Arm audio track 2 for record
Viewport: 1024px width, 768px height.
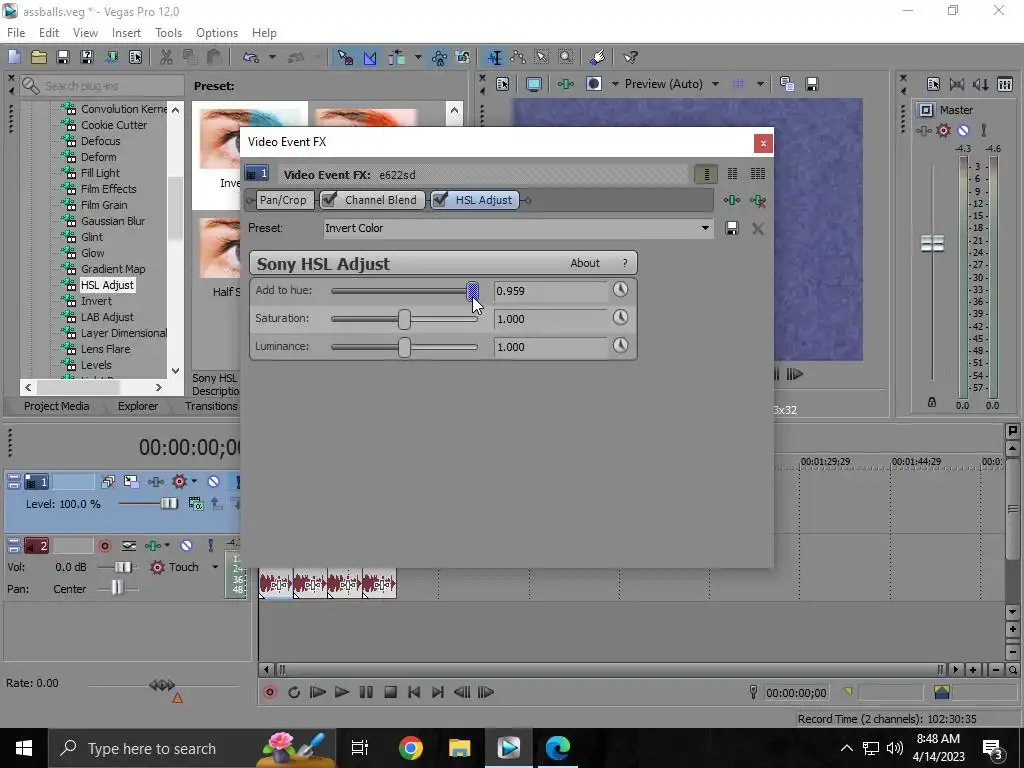coord(104,545)
